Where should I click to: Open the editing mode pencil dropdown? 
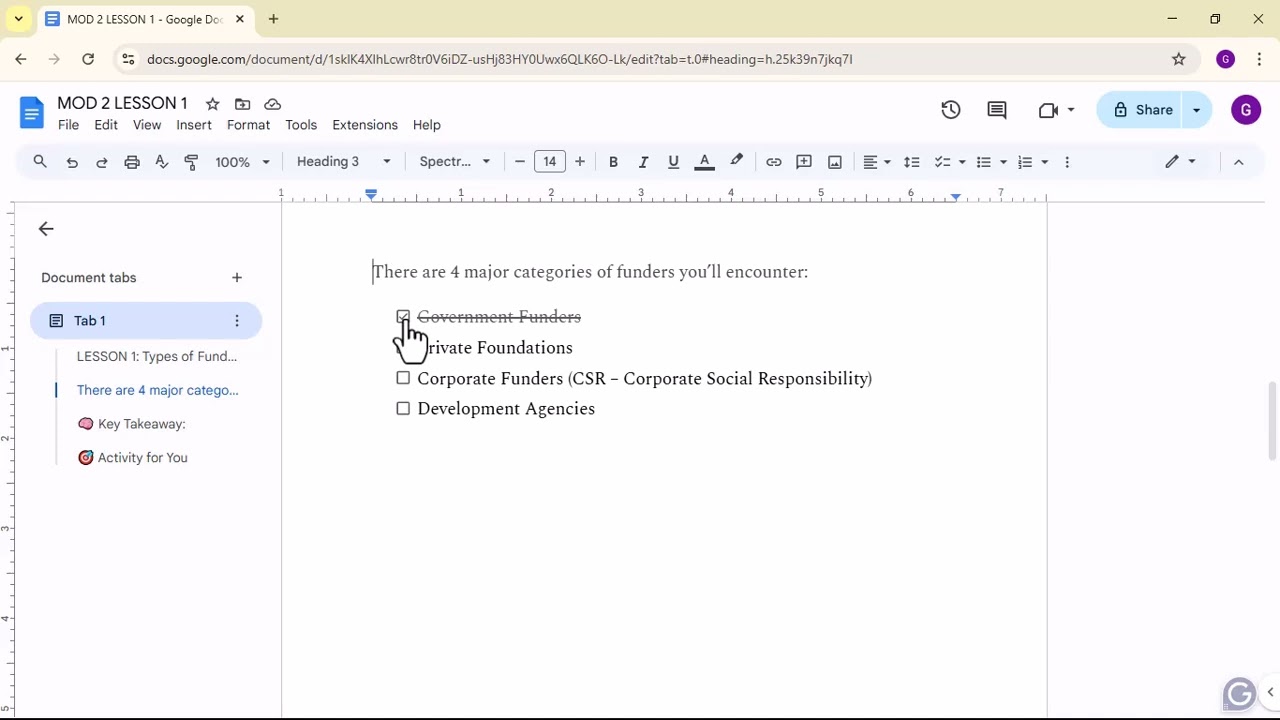[x=1180, y=162]
